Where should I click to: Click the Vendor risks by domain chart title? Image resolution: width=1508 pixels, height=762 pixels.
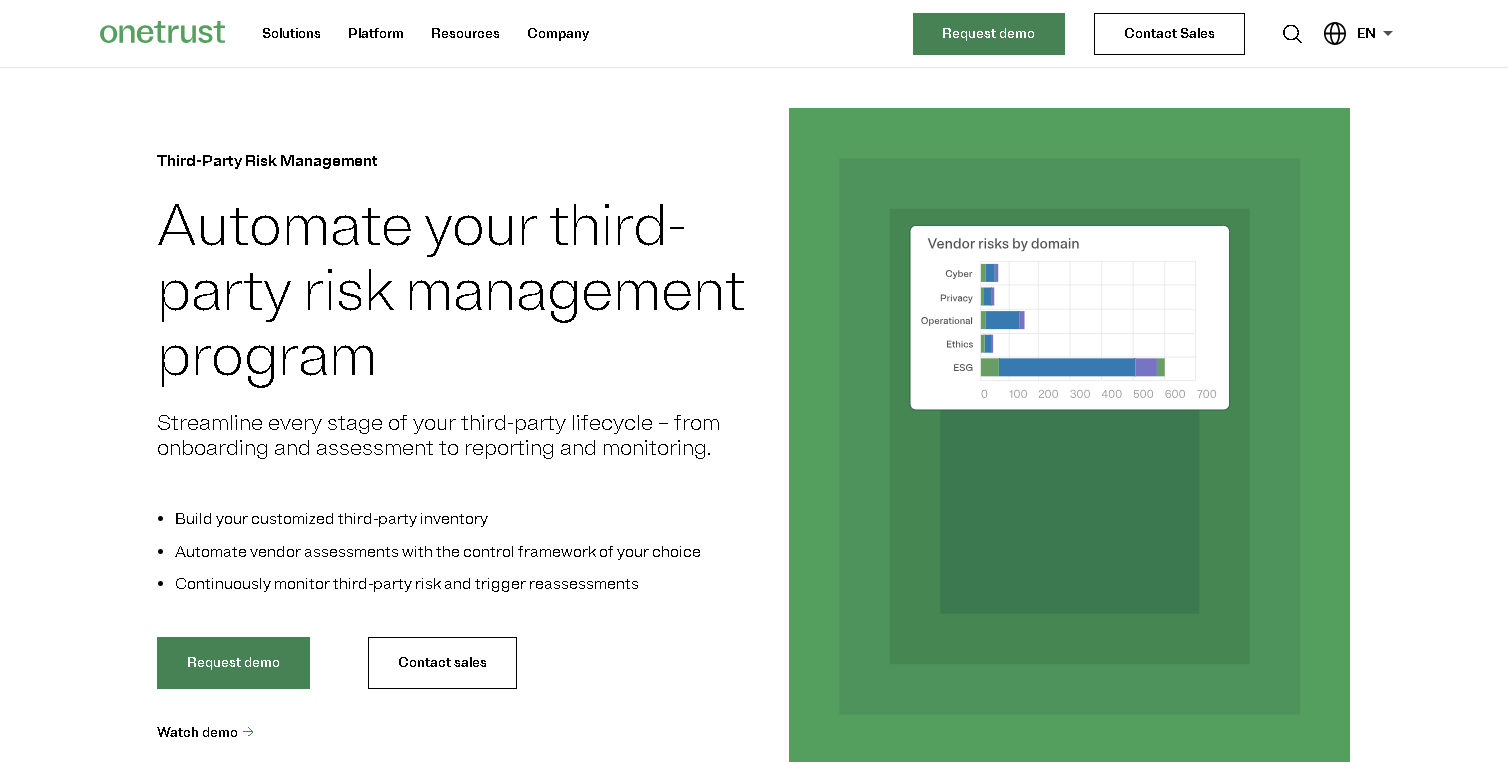click(x=1003, y=244)
